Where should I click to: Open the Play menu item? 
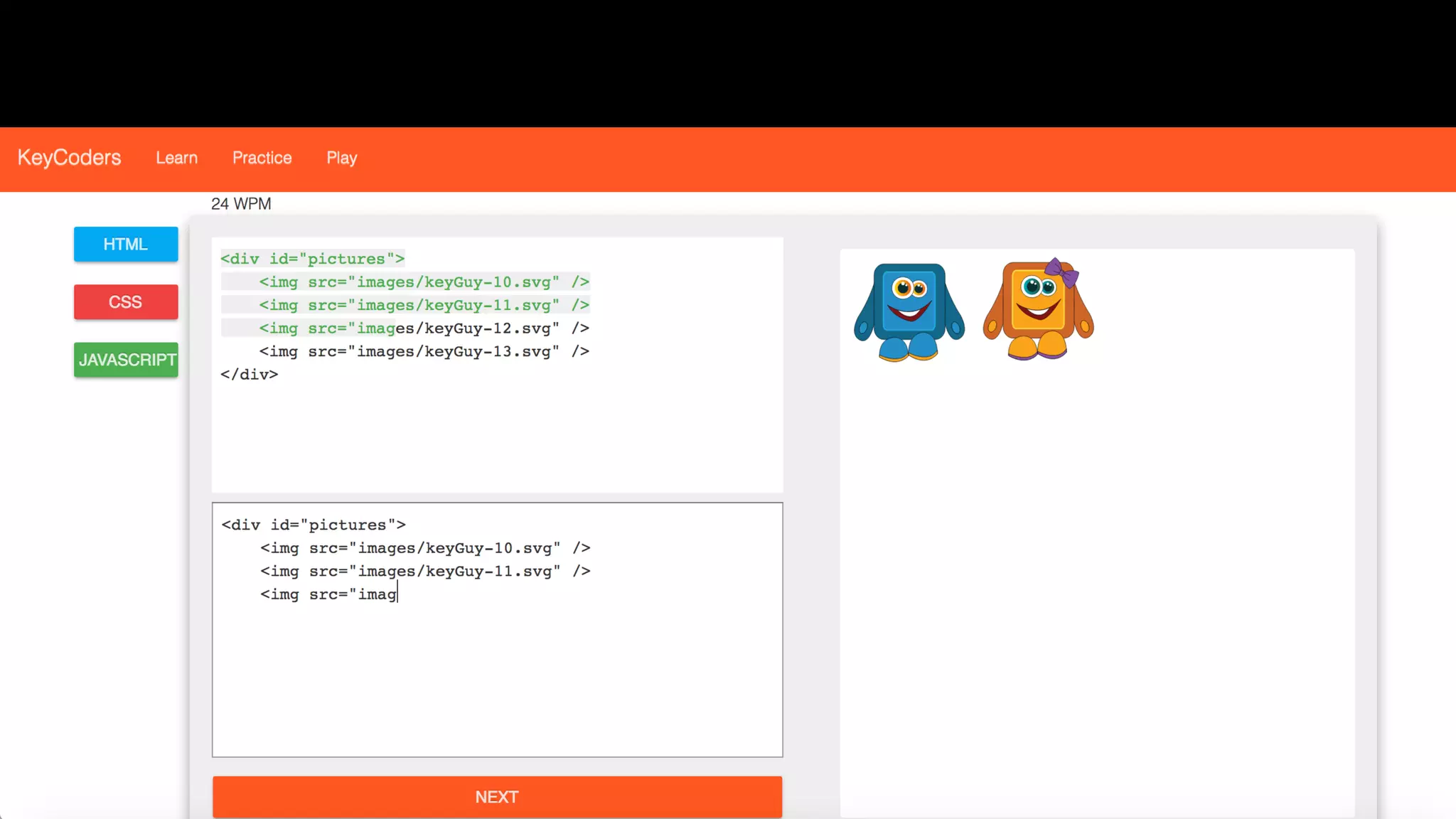(342, 158)
